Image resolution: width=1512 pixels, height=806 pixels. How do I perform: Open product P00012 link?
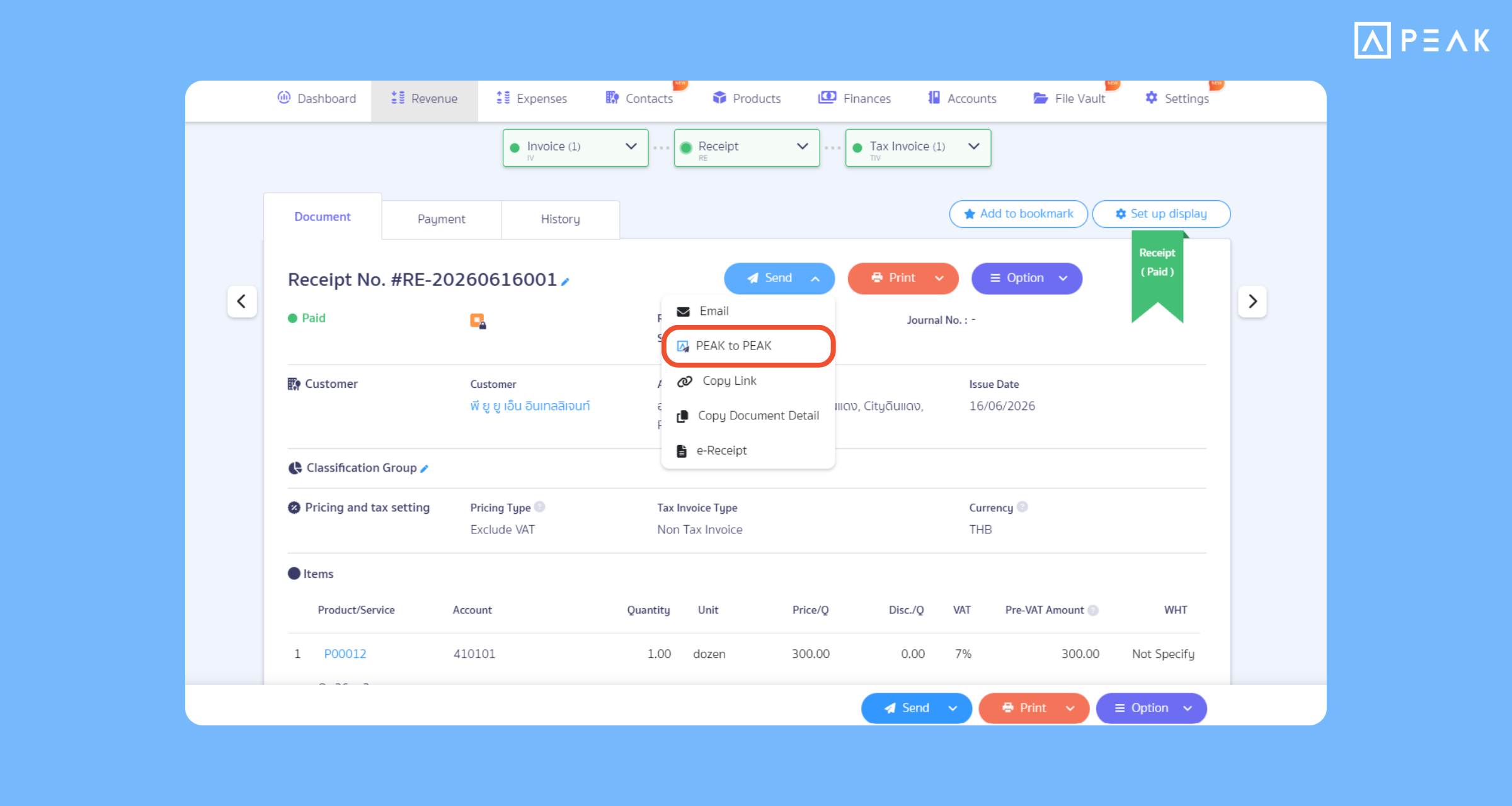[345, 654]
